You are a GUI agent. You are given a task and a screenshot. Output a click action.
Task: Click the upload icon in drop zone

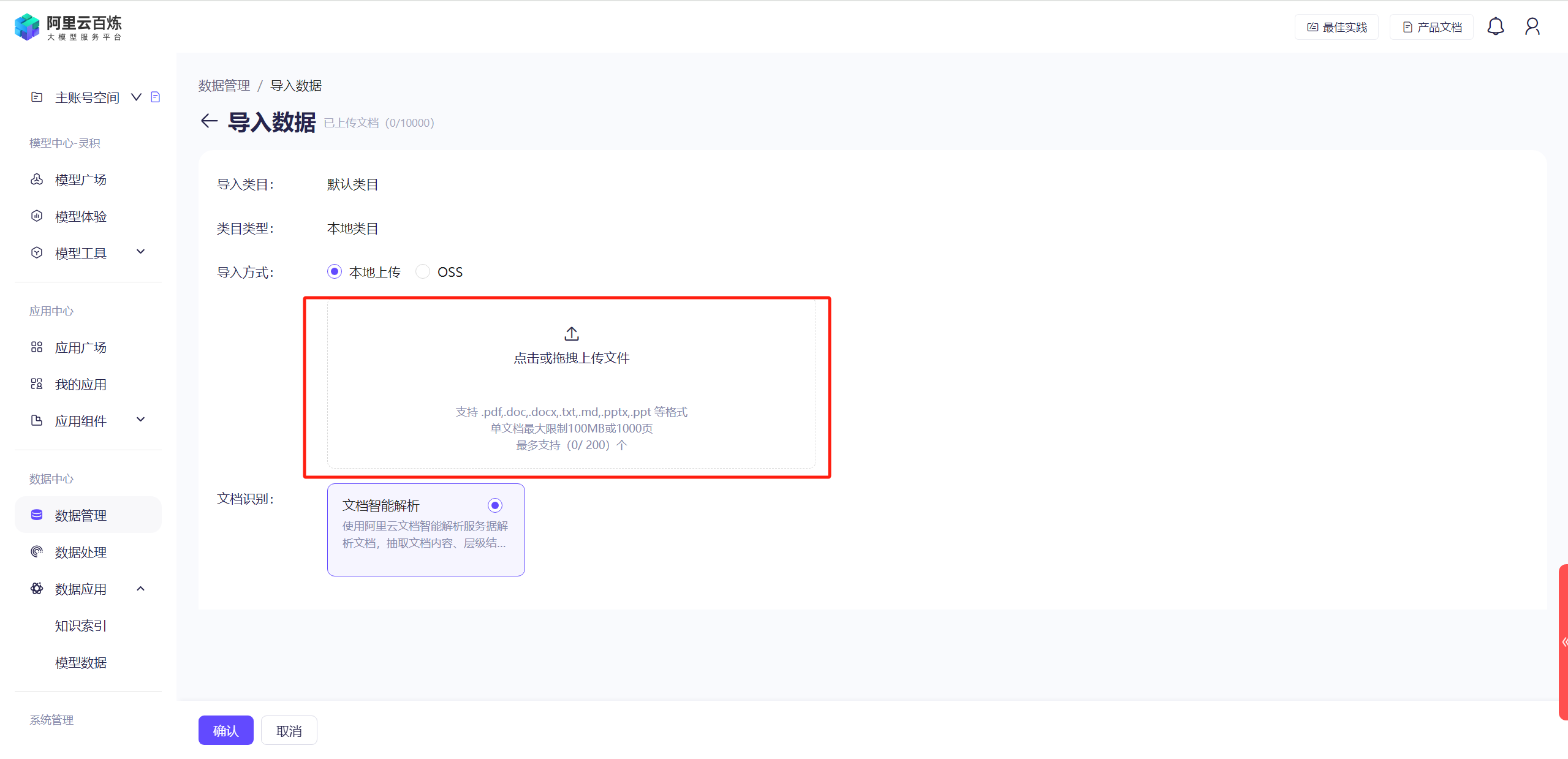pyautogui.click(x=571, y=334)
